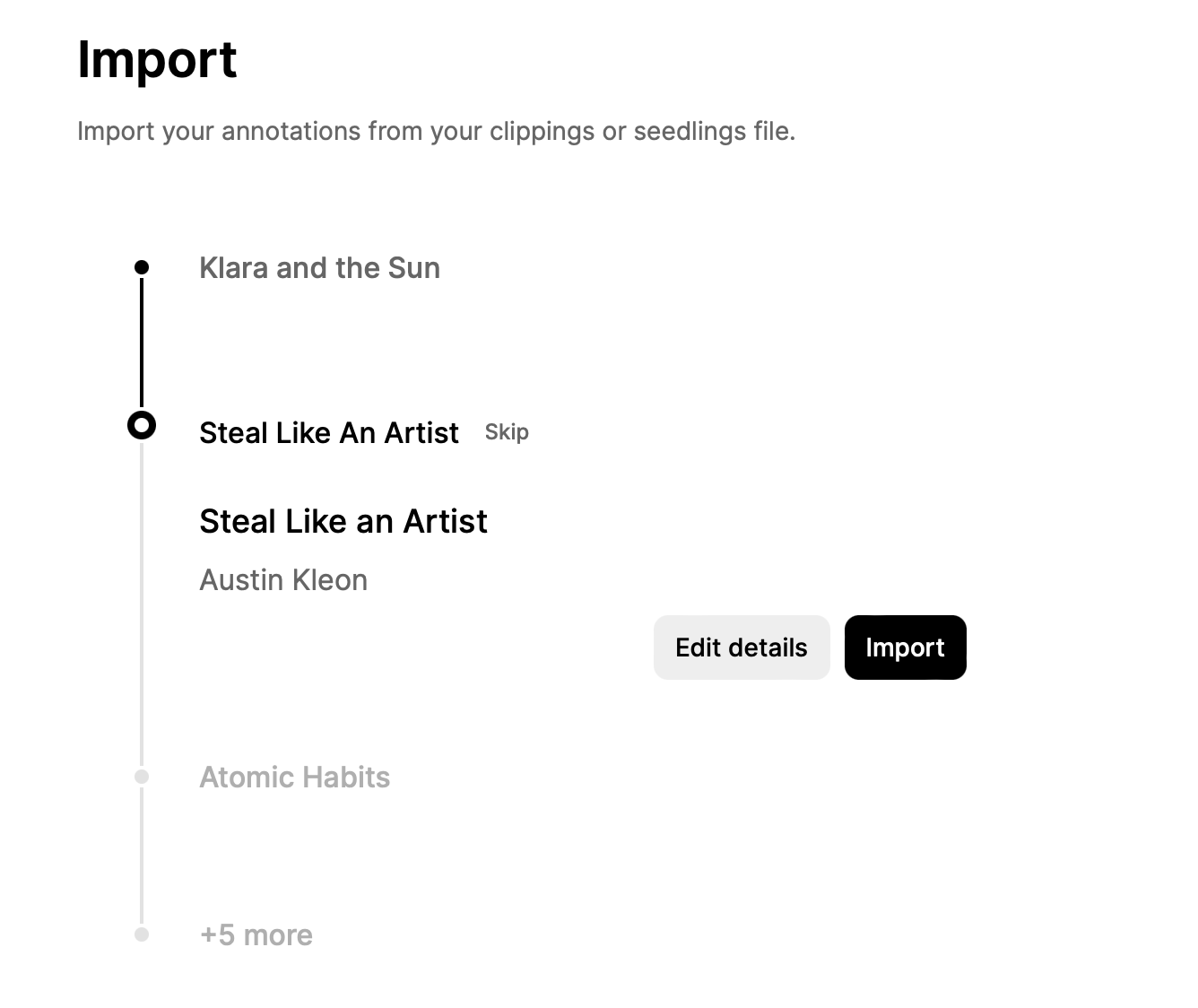Click the Import button

[x=905, y=647]
